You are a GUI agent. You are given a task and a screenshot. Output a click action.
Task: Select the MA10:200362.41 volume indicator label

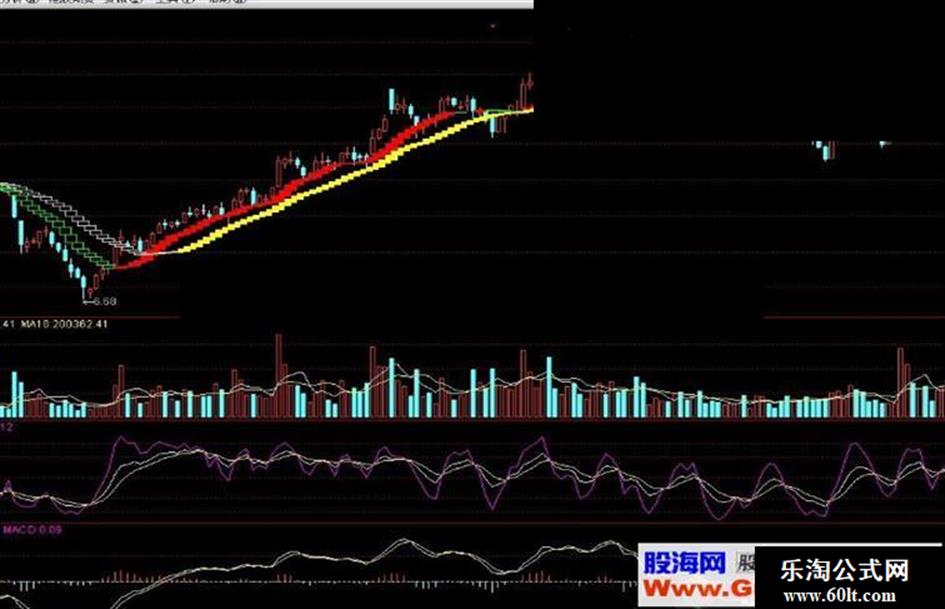click(x=64, y=324)
